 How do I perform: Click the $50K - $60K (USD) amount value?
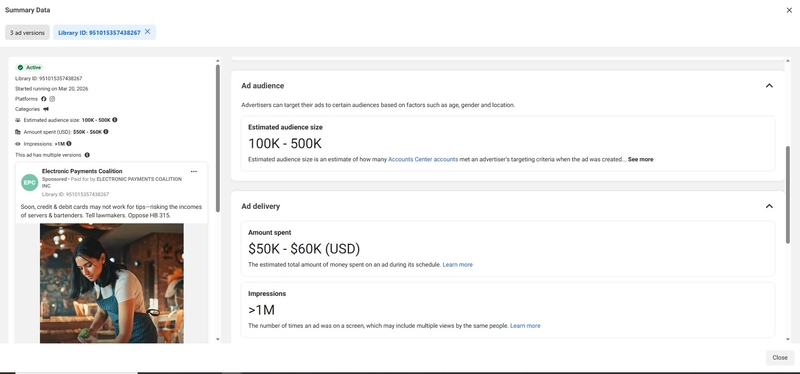(x=304, y=249)
